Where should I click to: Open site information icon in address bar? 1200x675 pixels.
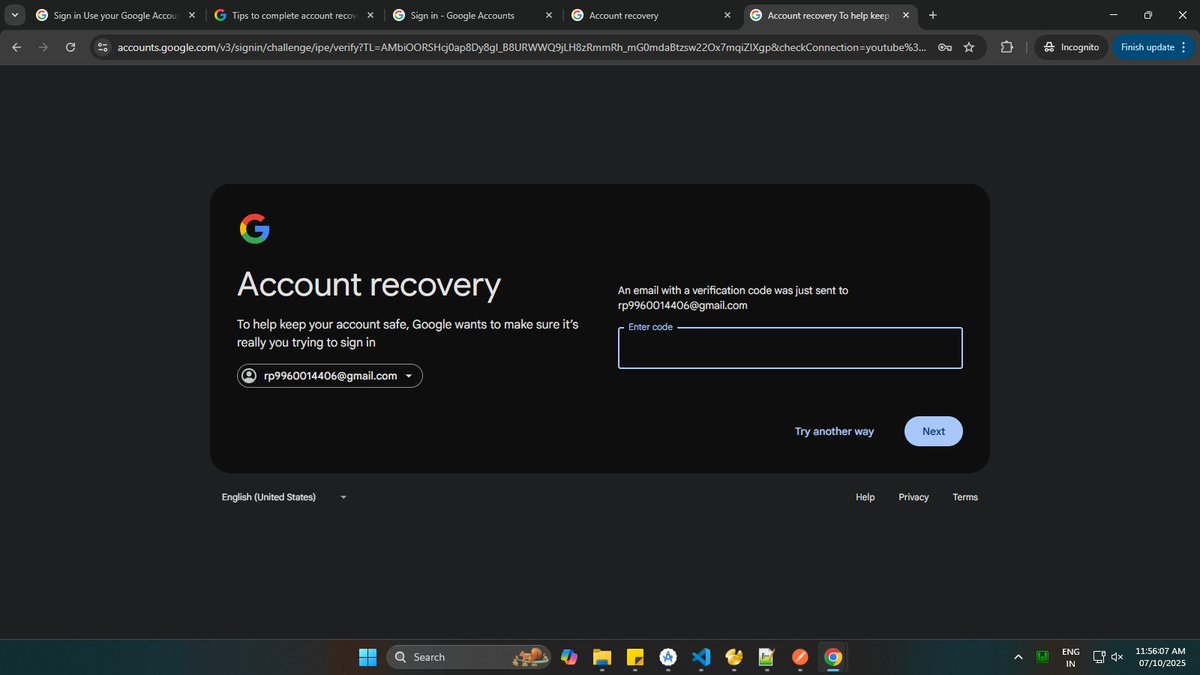(101, 47)
